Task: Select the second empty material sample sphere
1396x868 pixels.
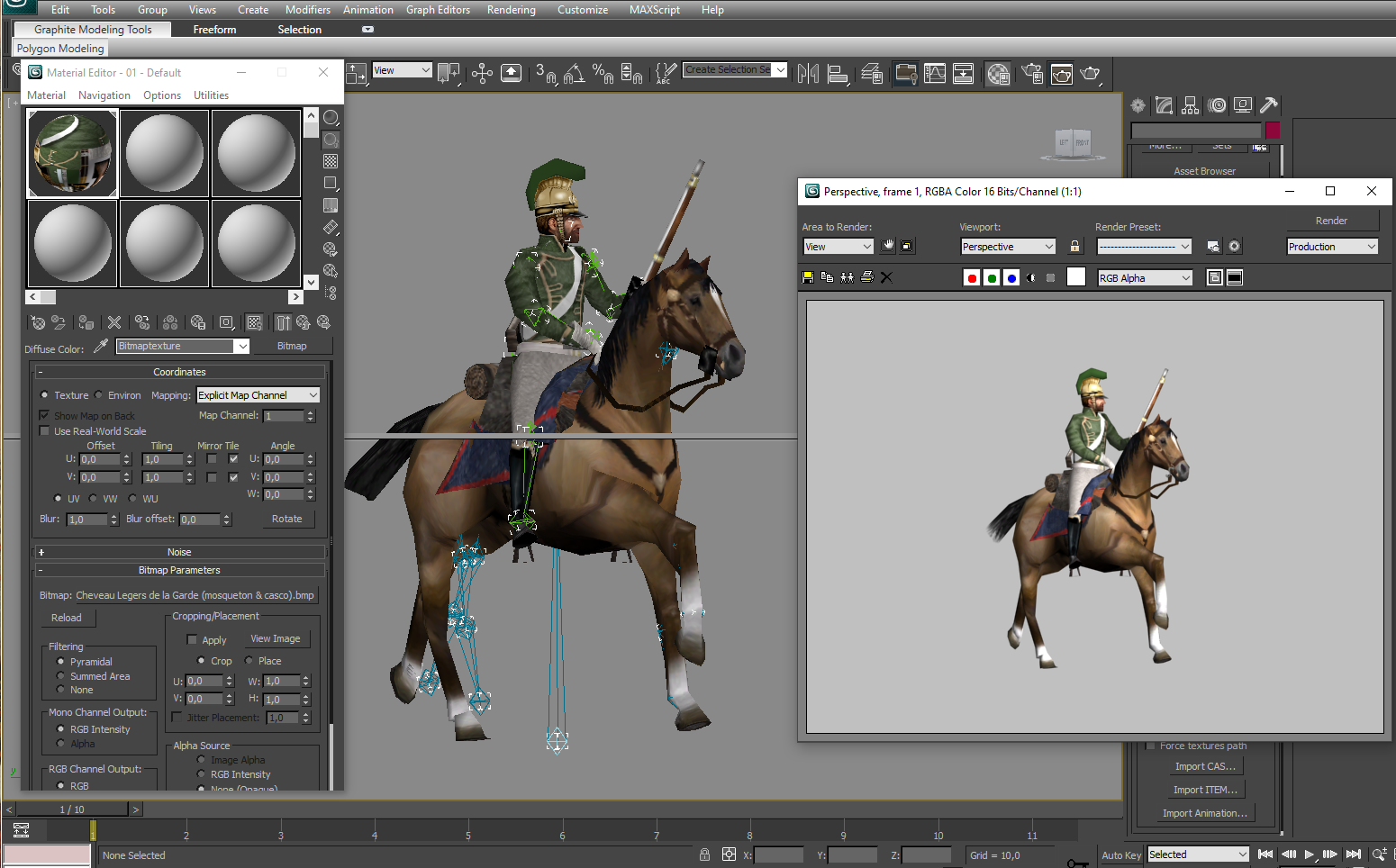Action: coord(257,153)
